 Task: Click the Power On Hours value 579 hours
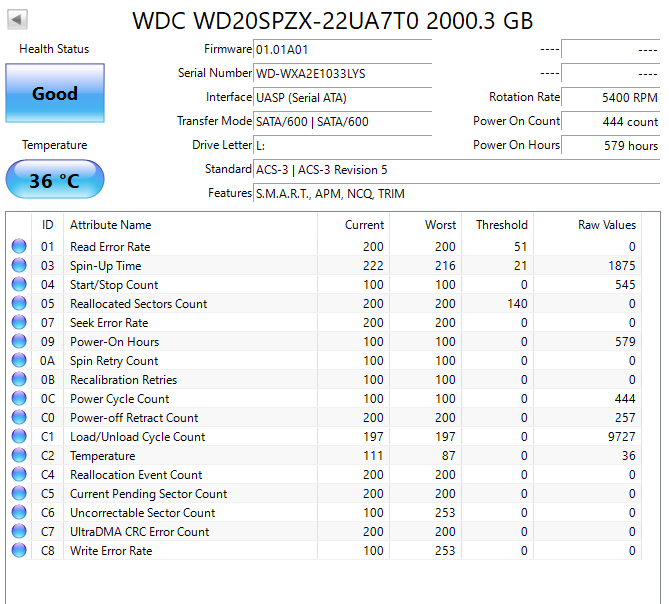click(x=611, y=145)
